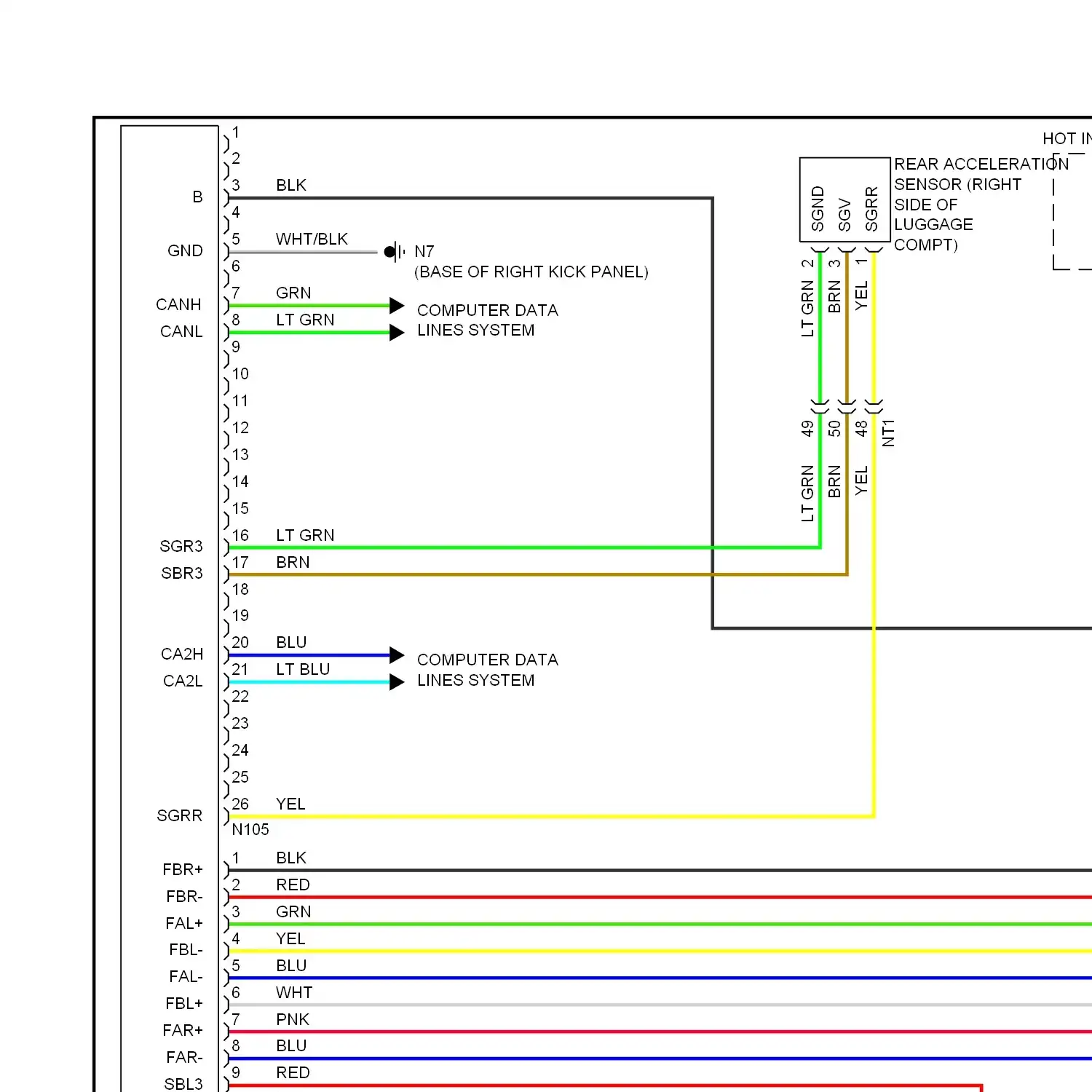Click the CANL pin label
The height and width of the screenshot is (1092, 1092).
point(181,332)
